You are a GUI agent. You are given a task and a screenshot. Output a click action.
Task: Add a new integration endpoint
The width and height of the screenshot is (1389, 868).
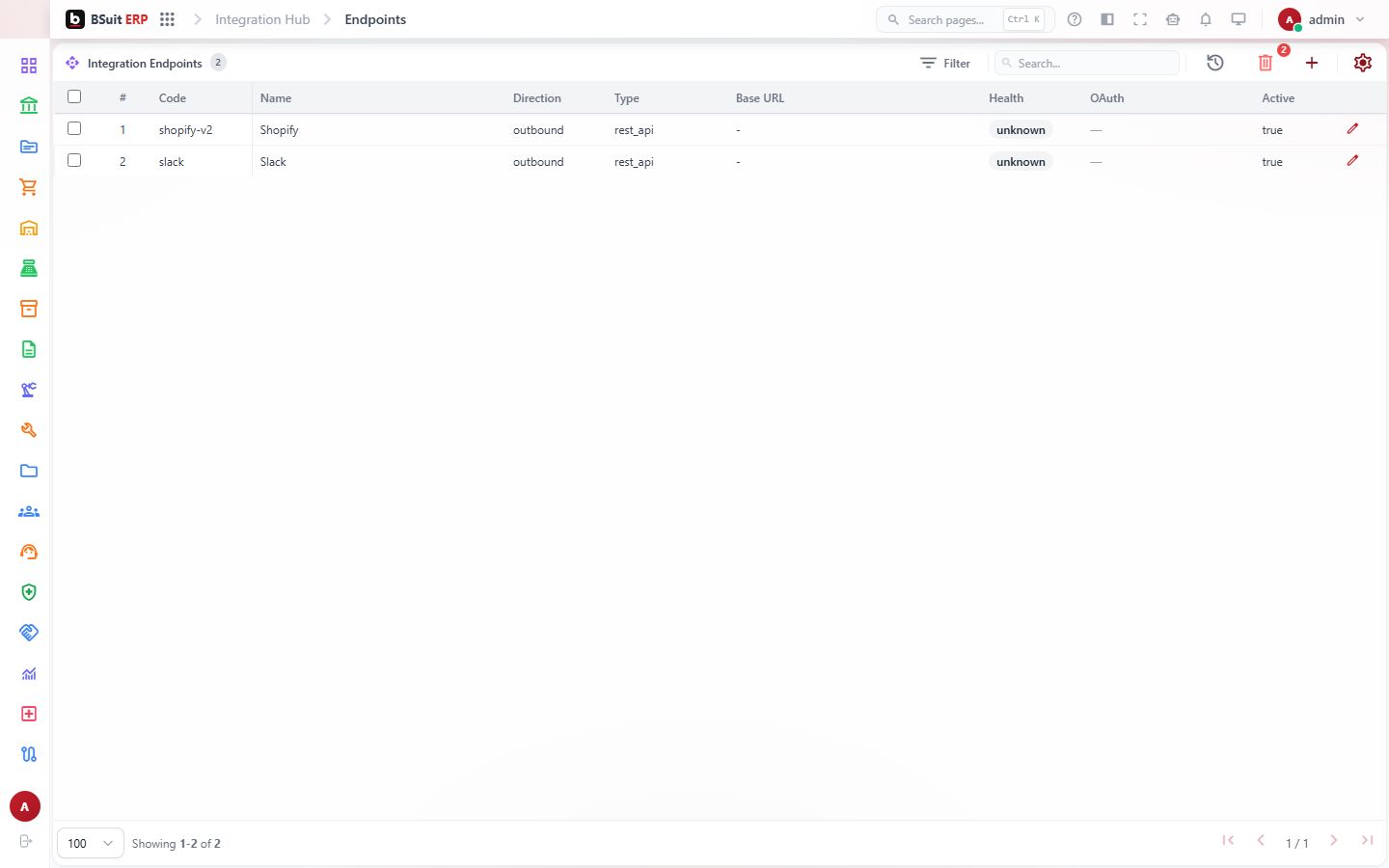tap(1312, 63)
